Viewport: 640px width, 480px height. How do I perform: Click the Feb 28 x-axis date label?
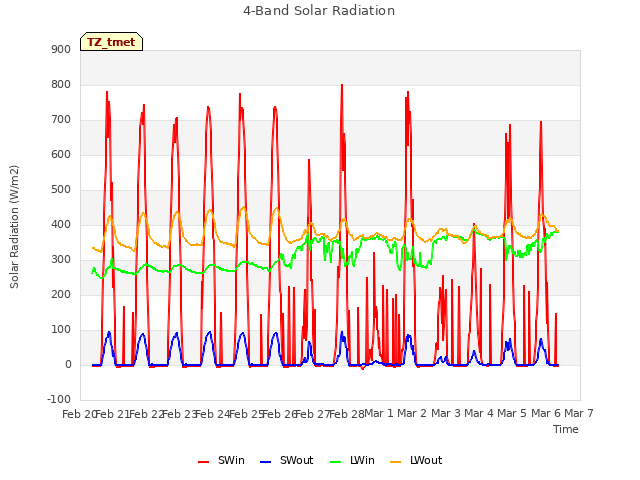click(347, 414)
